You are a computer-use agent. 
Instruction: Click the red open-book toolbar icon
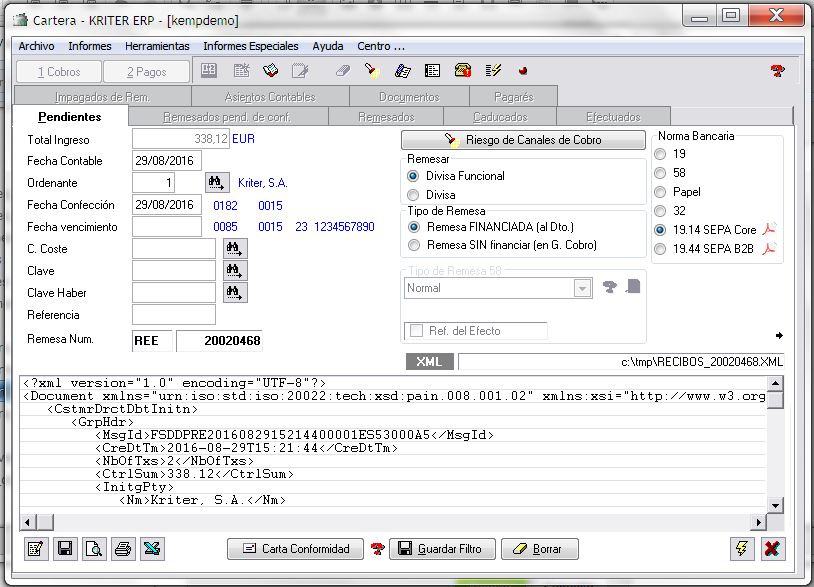click(x=270, y=71)
